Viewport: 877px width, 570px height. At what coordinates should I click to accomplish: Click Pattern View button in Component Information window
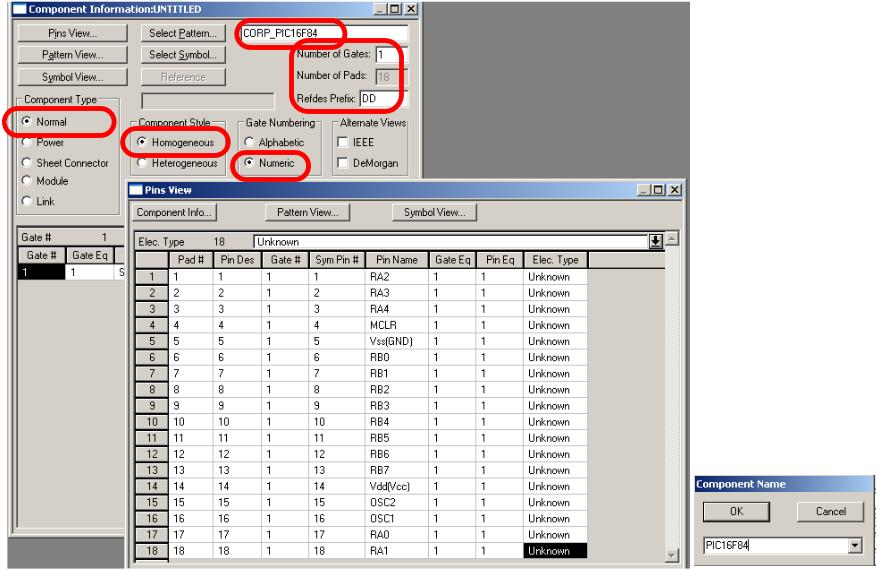(x=72, y=55)
